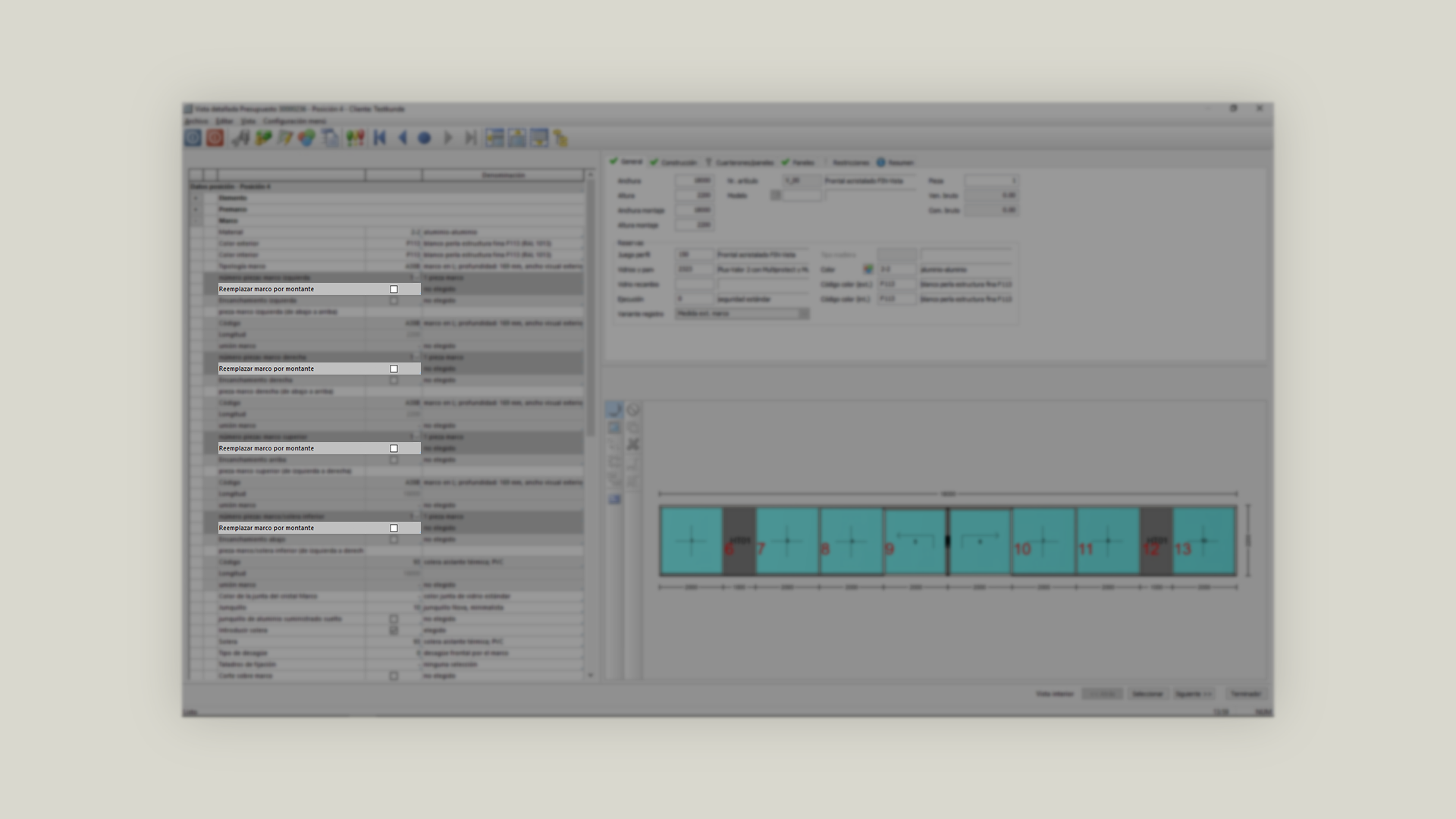Open the traffic lights toolbar icon
Screen dimensions: 1456x819
coord(355,138)
